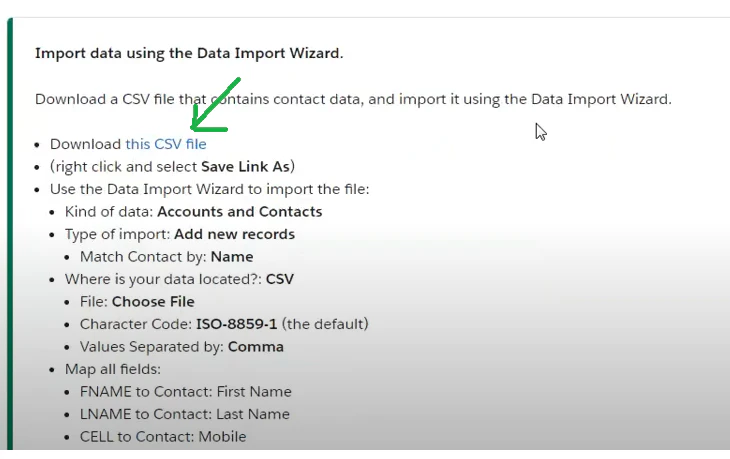The image size is (730, 459).
Task: Click the 'Values Separated by: Comma' line
Action: [x=182, y=347]
